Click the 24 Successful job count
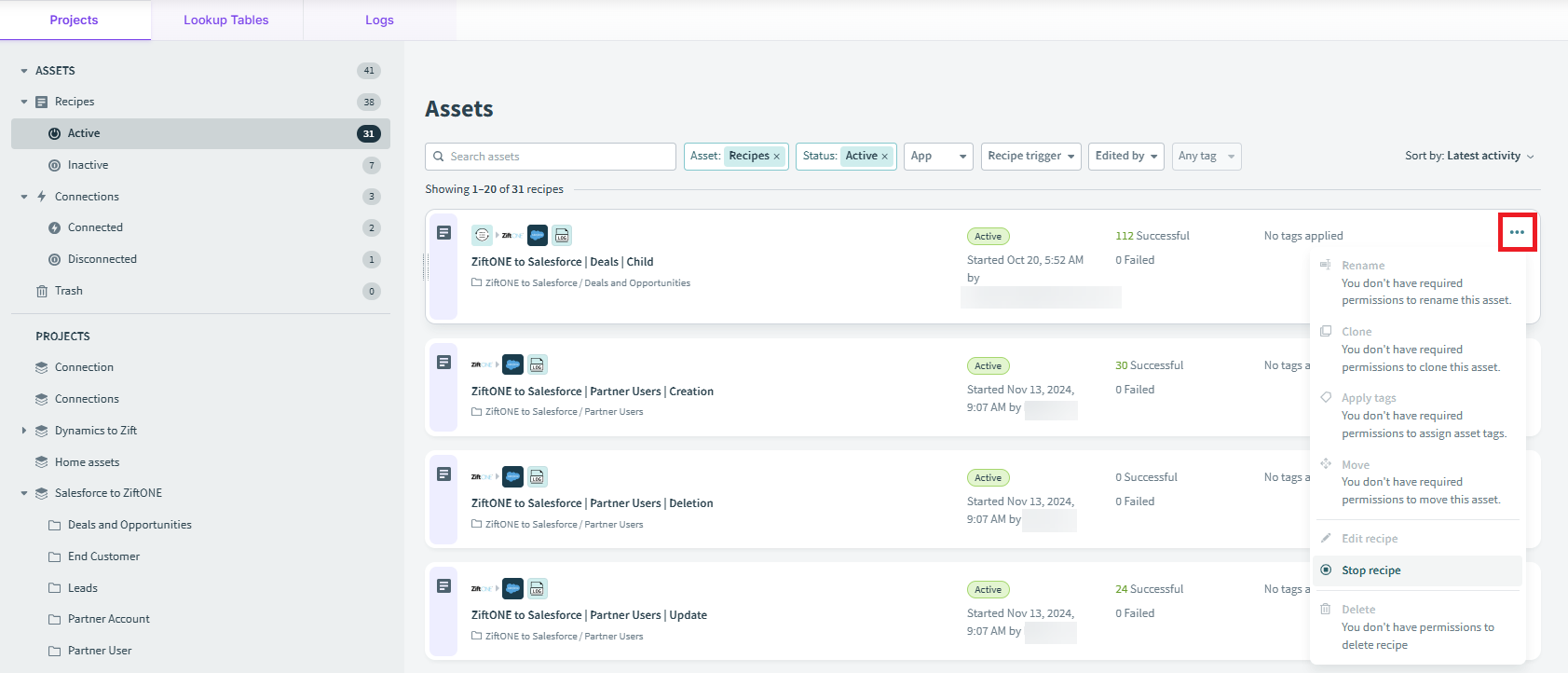Viewport: 1568px width, 673px height. (1150, 589)
